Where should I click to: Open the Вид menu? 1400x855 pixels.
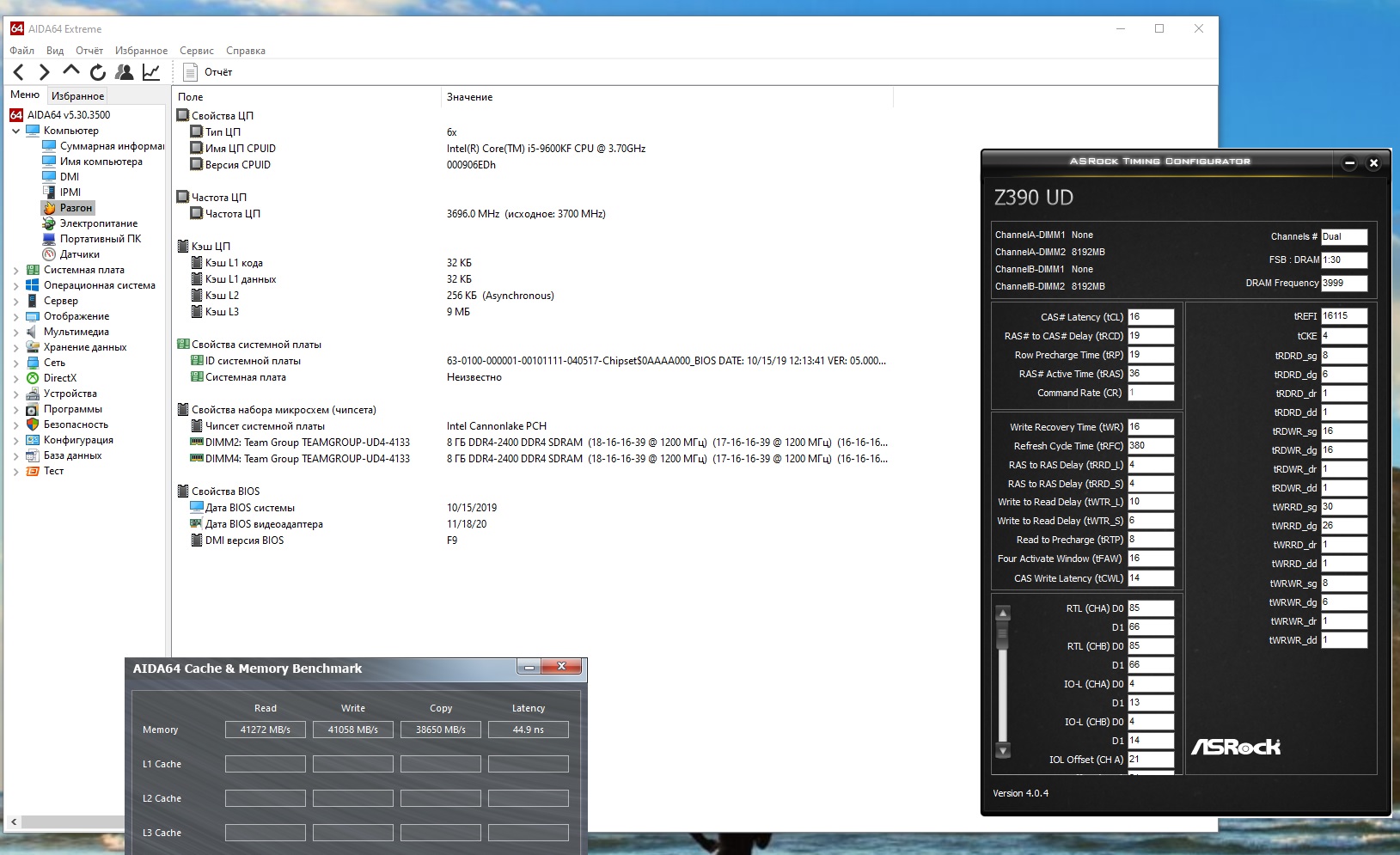55,51
